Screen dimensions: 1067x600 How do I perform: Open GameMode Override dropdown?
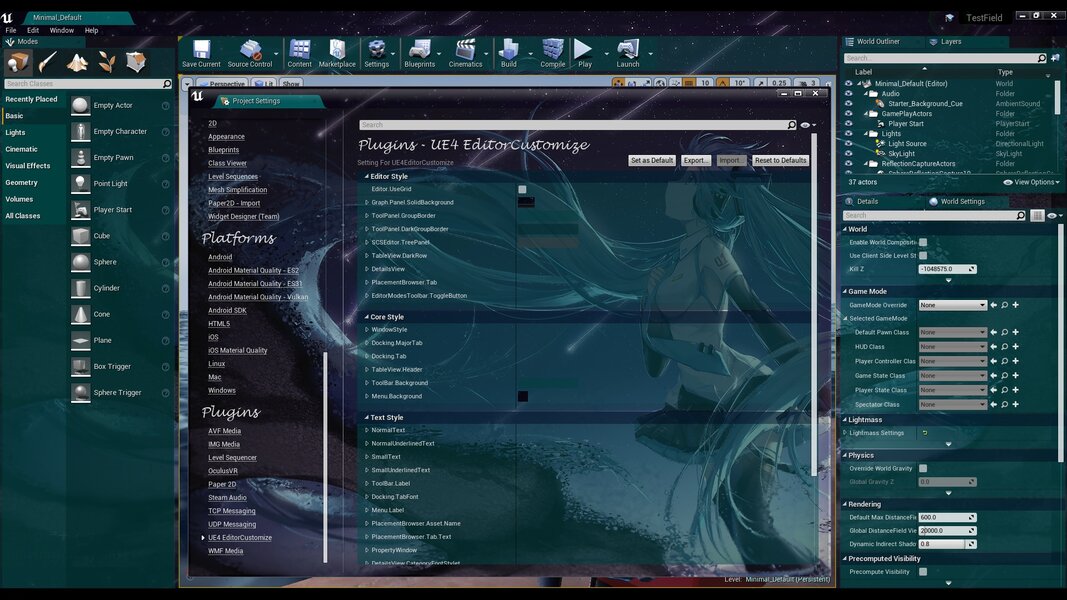953,305
